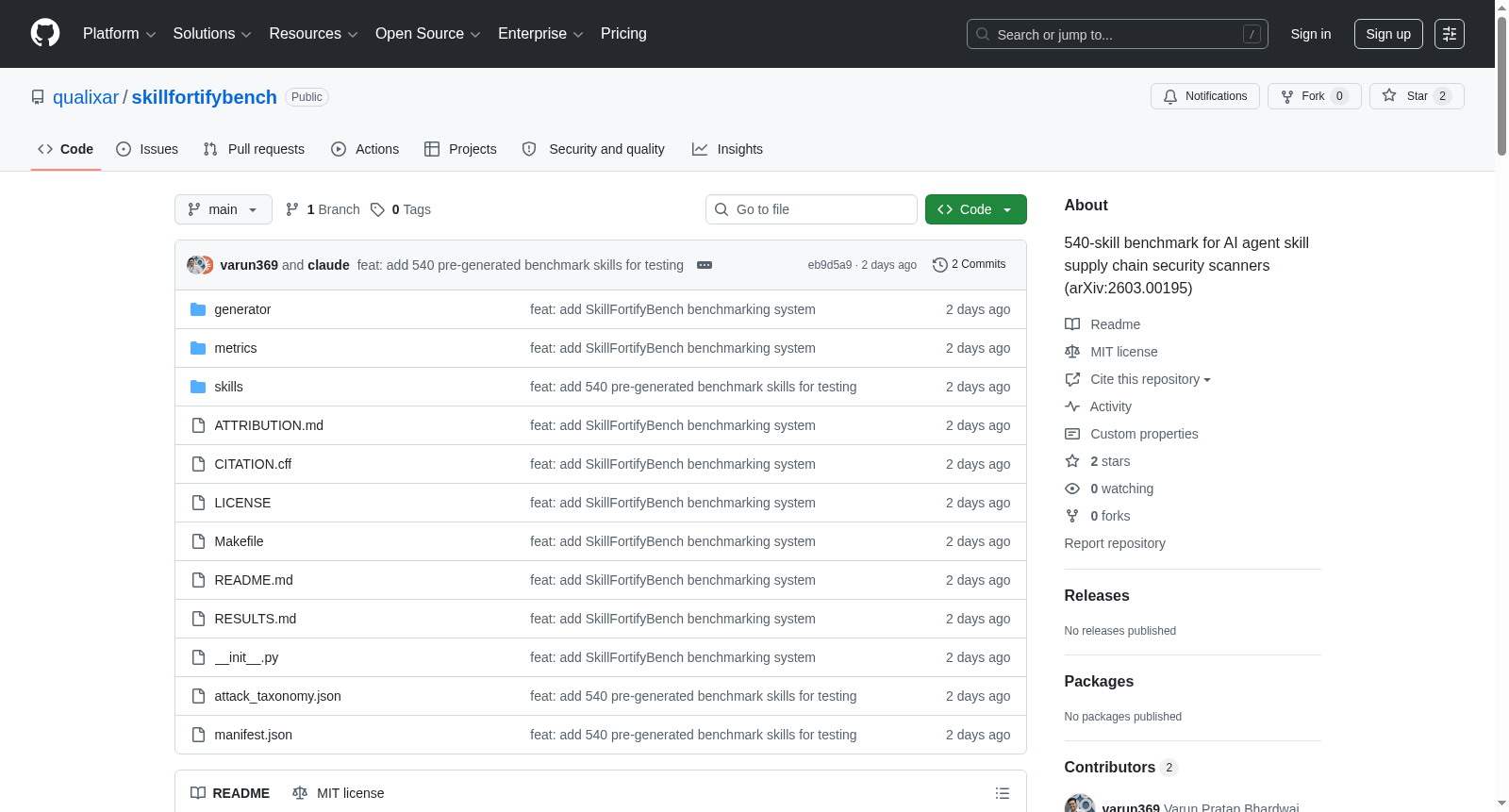This screenshot has height=812, width=1509.
Task: Click the 2 Commits history link
Action: click(969, 264)
